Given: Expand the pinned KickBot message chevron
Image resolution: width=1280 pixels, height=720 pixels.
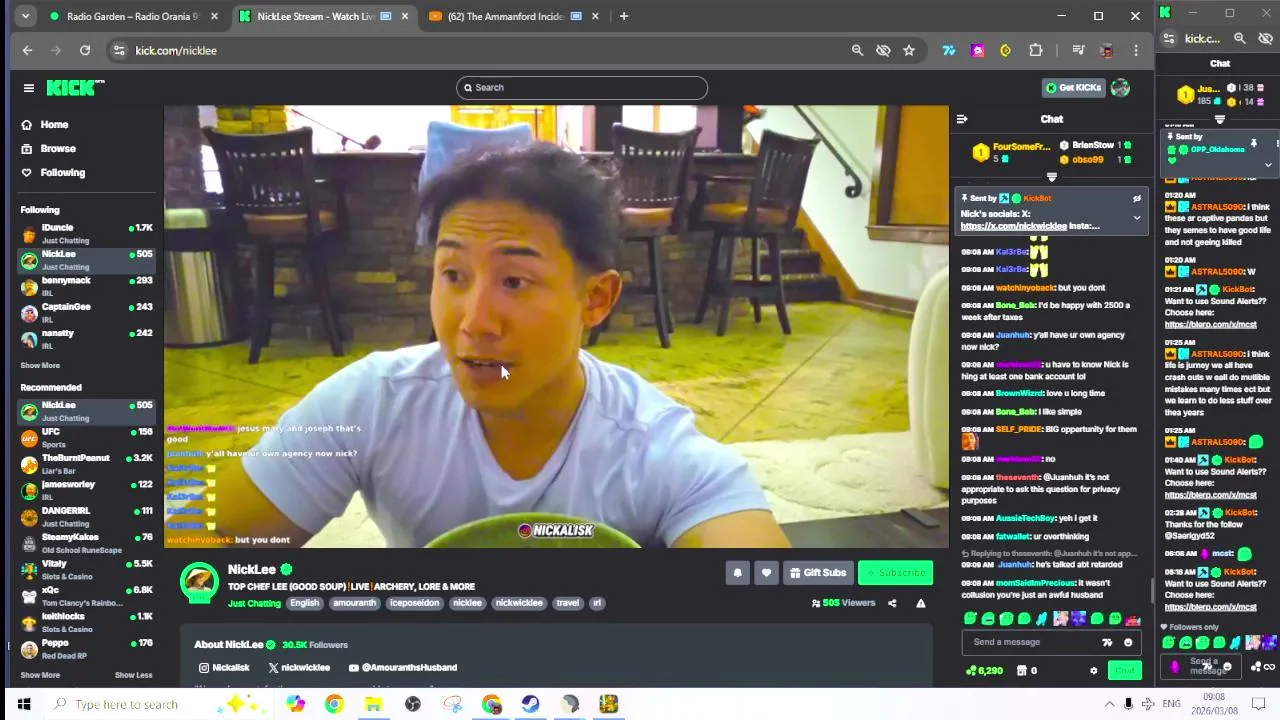Looking at the screenshot, I should 1137,217.
